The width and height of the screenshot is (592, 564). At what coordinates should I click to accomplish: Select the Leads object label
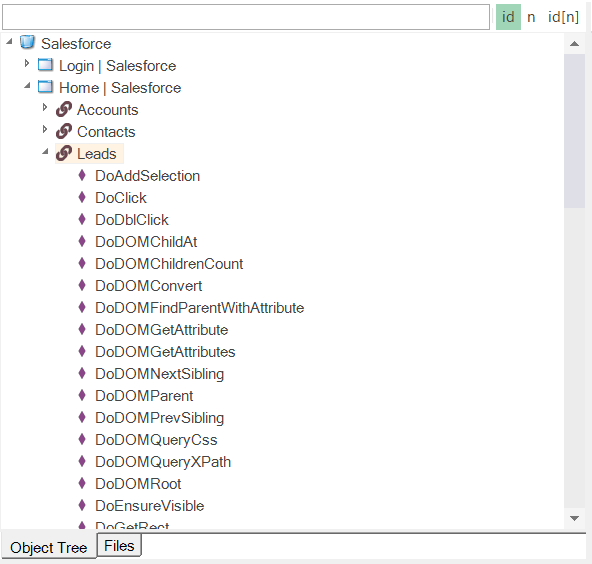97,154
